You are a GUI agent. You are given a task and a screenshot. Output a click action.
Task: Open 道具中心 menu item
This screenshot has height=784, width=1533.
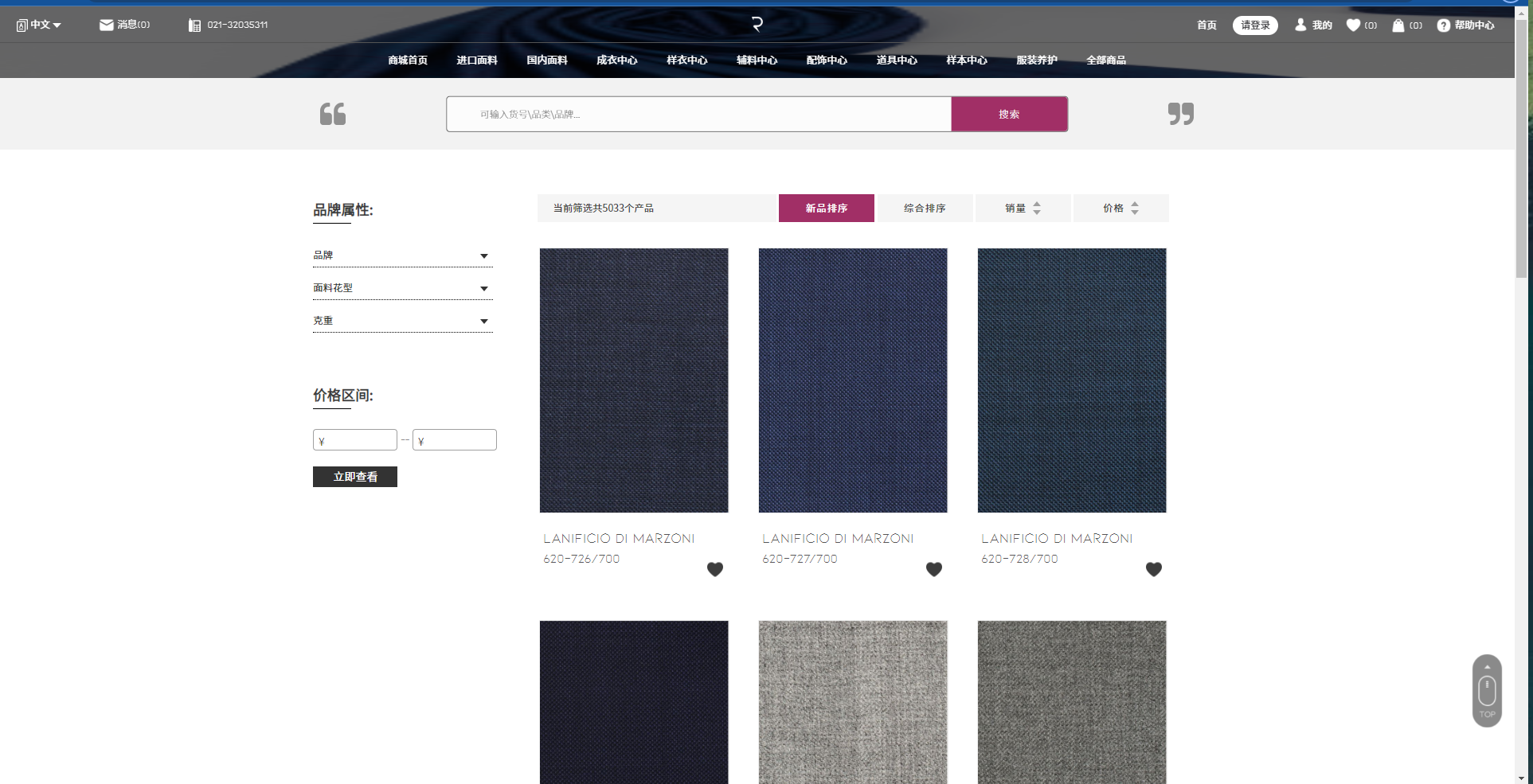pos(897,60)
